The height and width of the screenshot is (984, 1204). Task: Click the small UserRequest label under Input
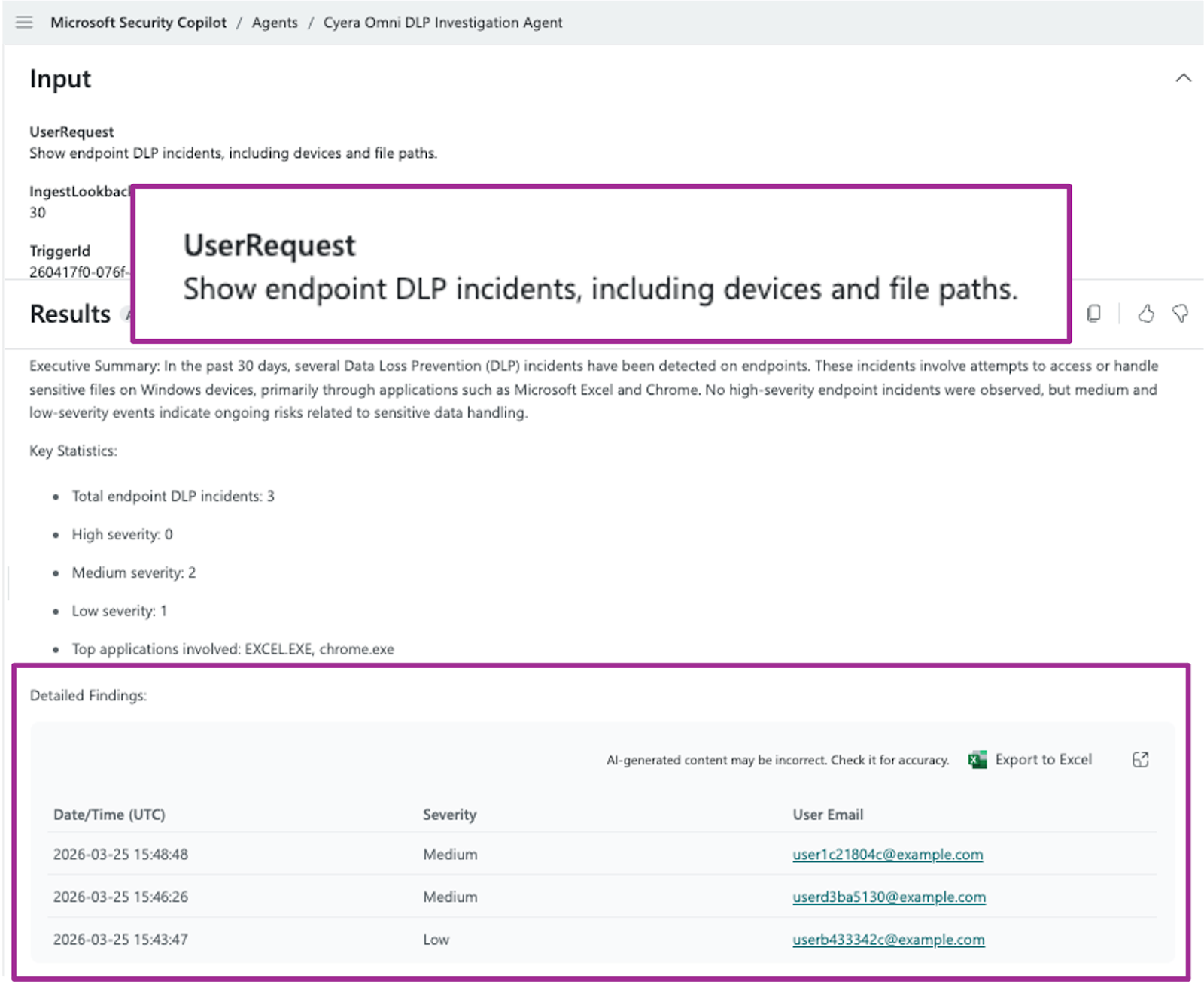click(x=71, y=132)
